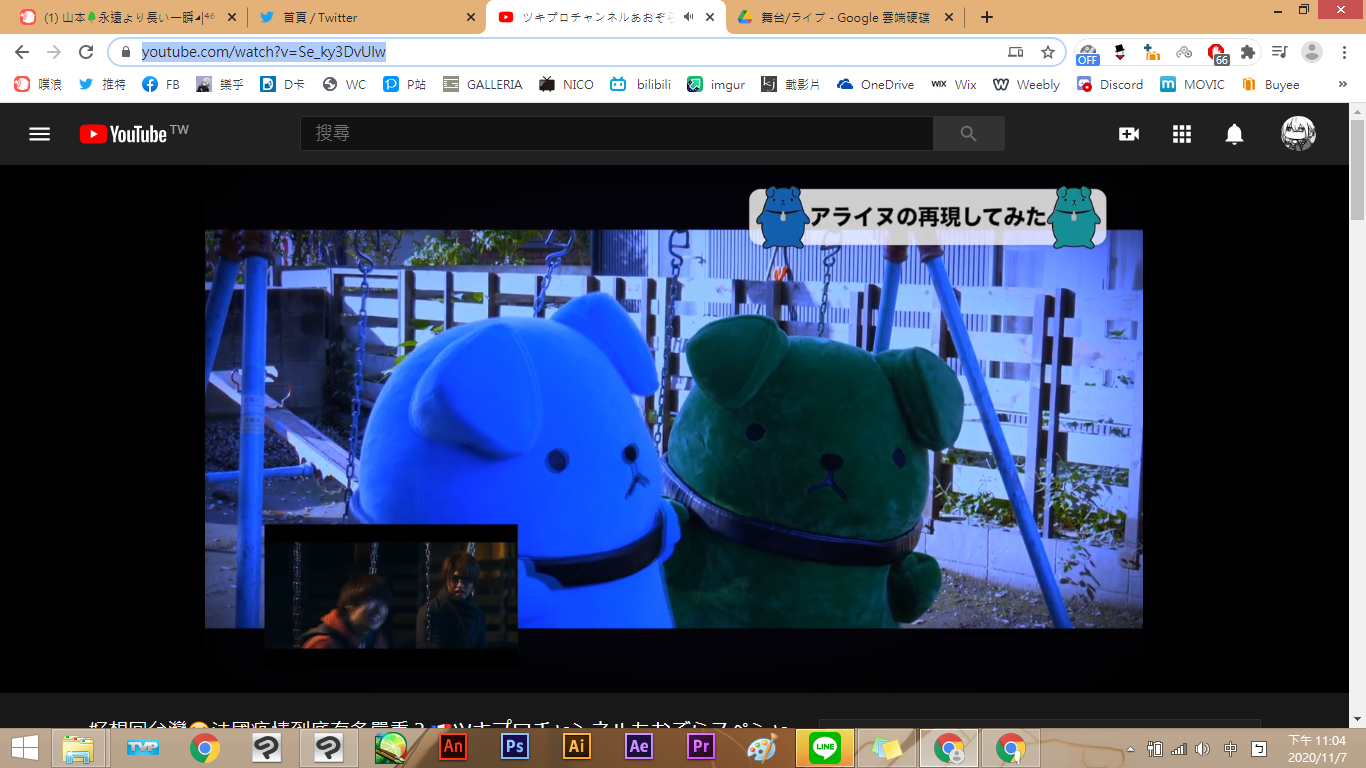Bookmark this page with the star icon

1048,52
